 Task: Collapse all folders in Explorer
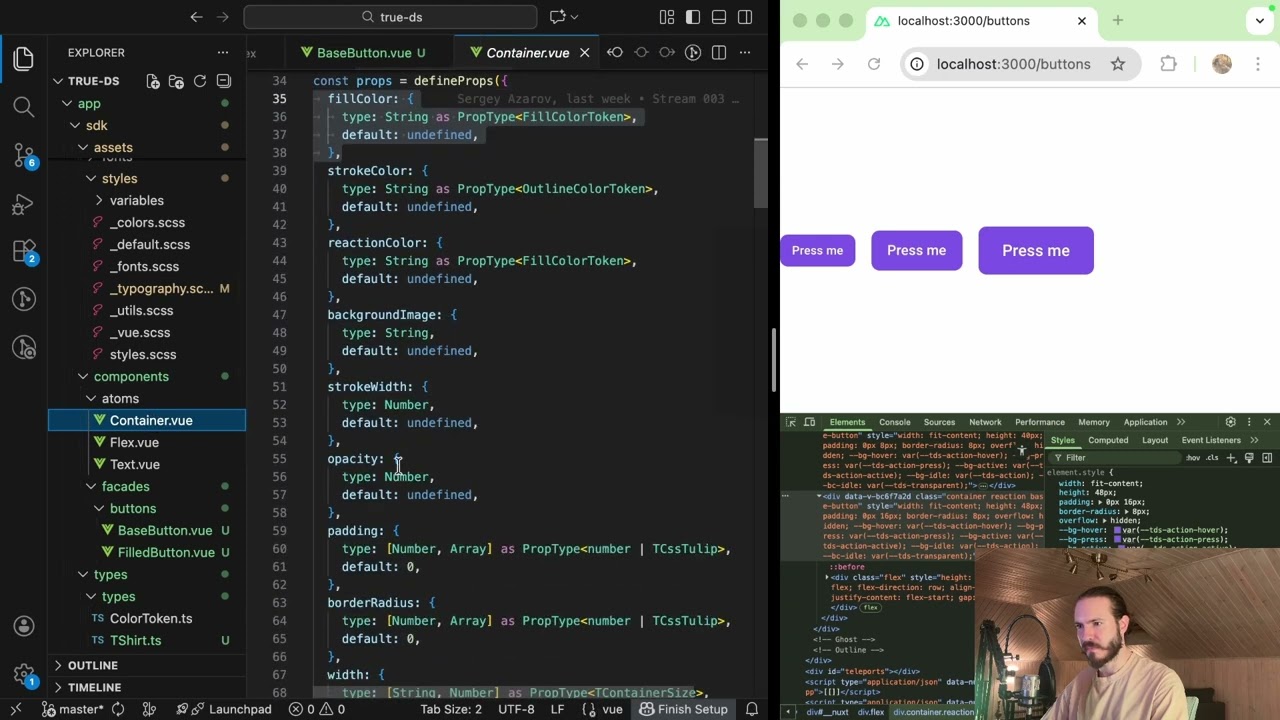pyautogui.click(x=224, y=81)
